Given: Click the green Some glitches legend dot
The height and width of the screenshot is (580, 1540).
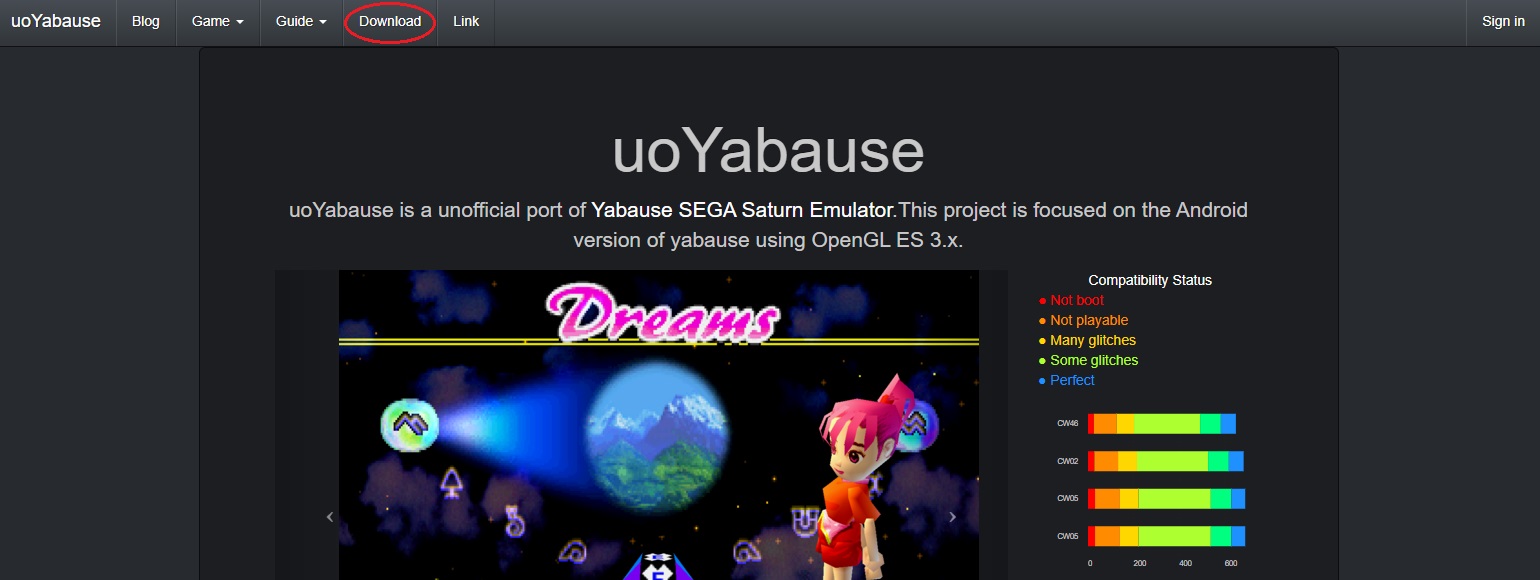Looking at the screenshot, I should pyautogui.click(x=1043, y=361).
